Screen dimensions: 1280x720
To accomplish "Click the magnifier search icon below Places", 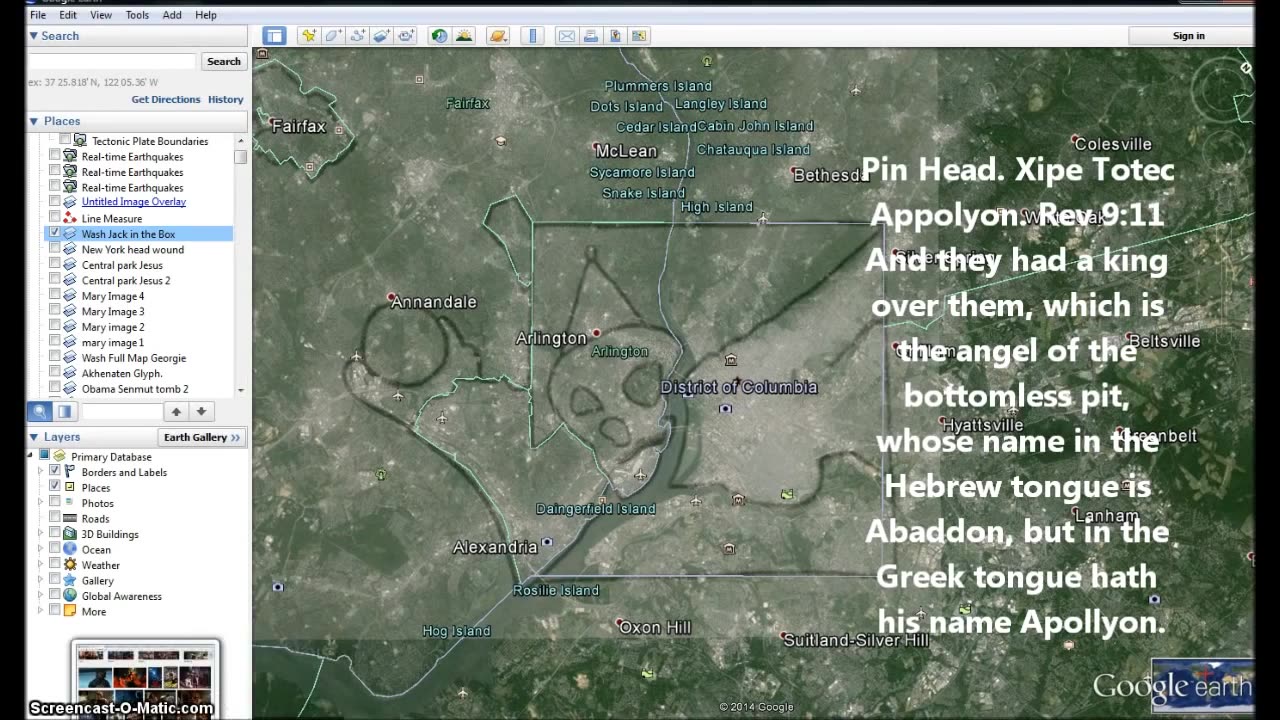I will coord(39,411).
